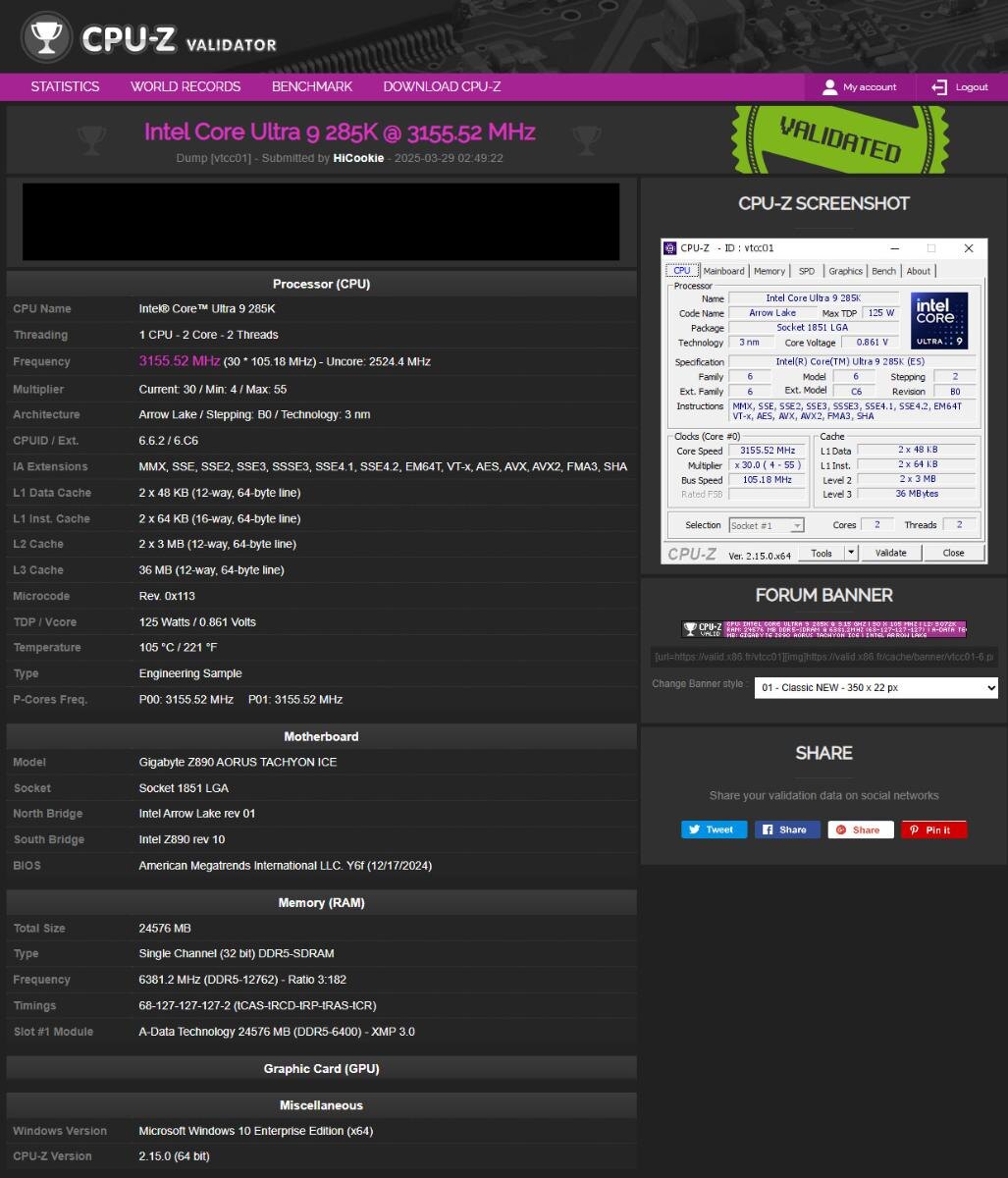Click the South Bridge Intel Z890 rev 10 value
The height and width of the screenshot is (1178, 1008).
182,839
